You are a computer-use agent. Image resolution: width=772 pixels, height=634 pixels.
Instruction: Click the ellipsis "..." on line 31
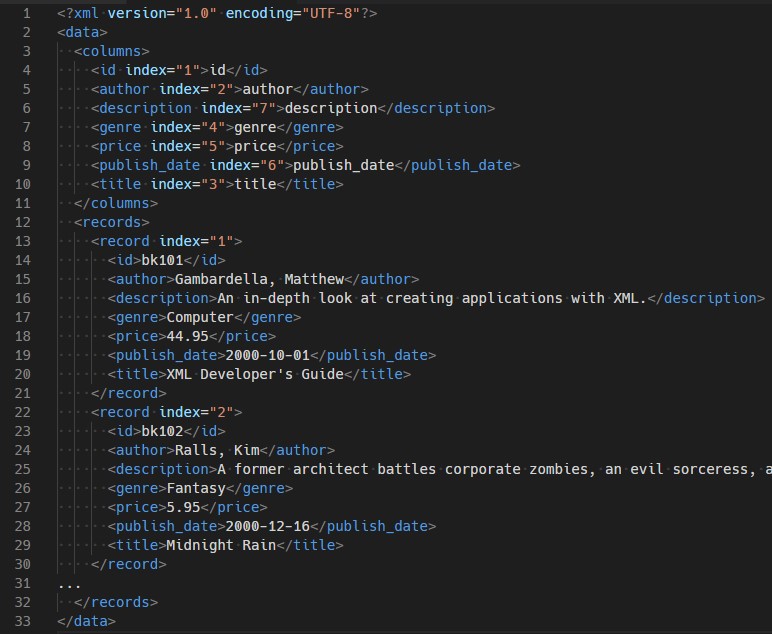tap(69, 586)
